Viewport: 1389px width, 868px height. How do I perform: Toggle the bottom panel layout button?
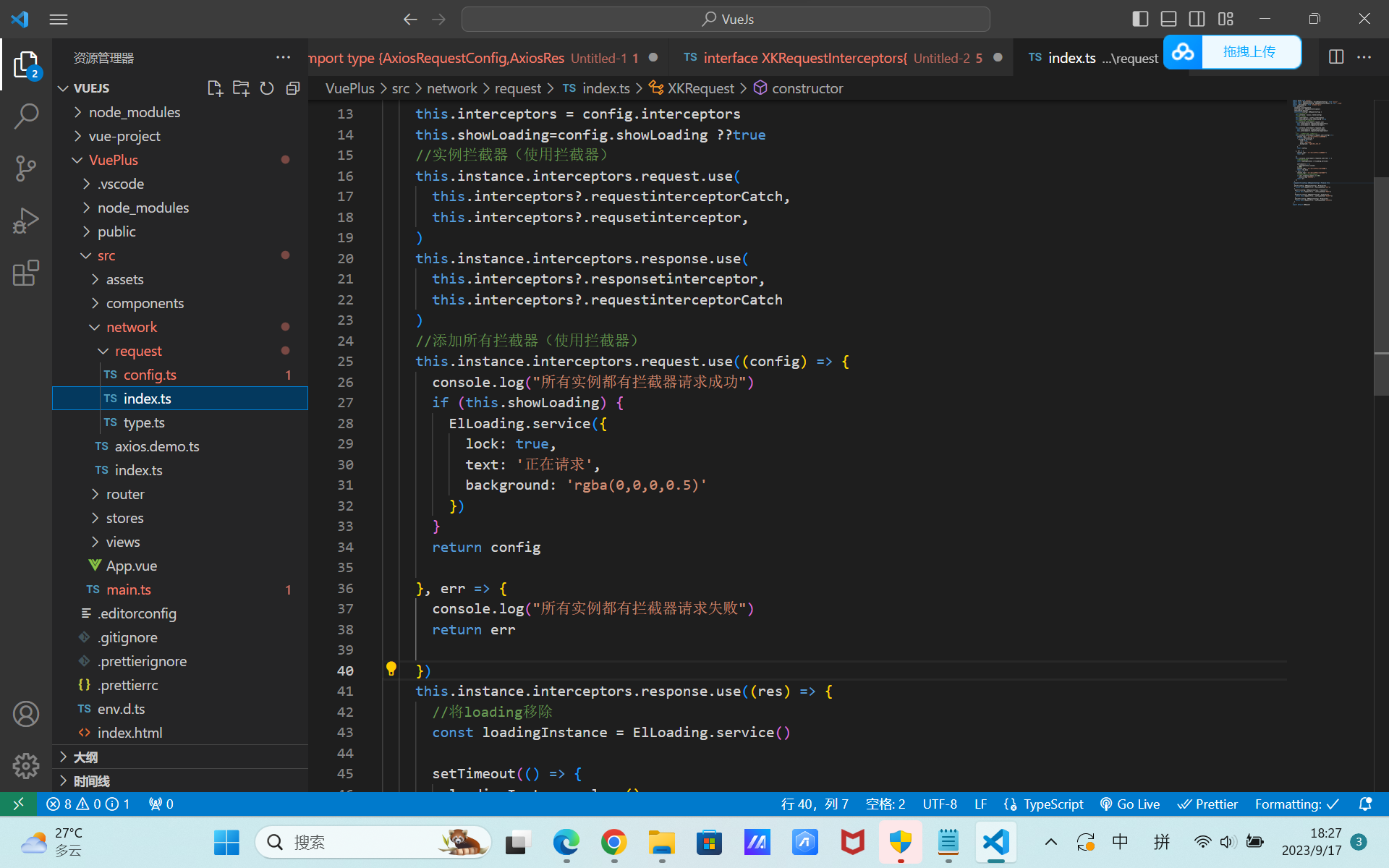click(1168, 19)
